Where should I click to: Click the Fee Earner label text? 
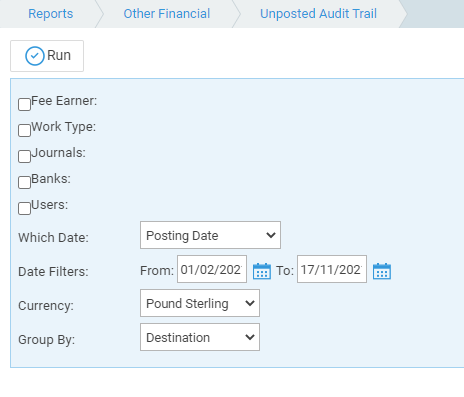(64, 101)
